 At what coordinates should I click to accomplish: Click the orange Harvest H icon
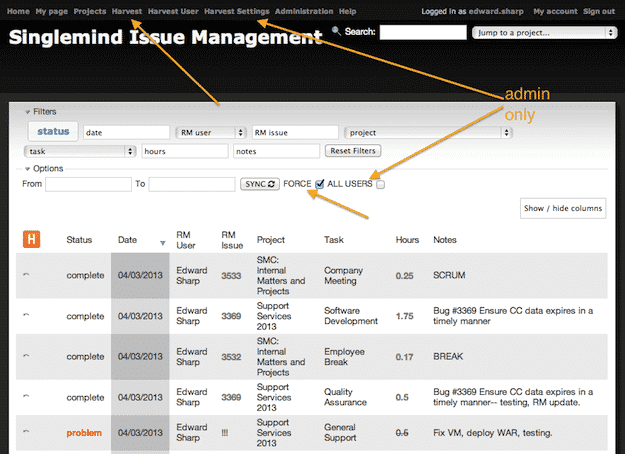pyautogui.click(x=31, y=239)
